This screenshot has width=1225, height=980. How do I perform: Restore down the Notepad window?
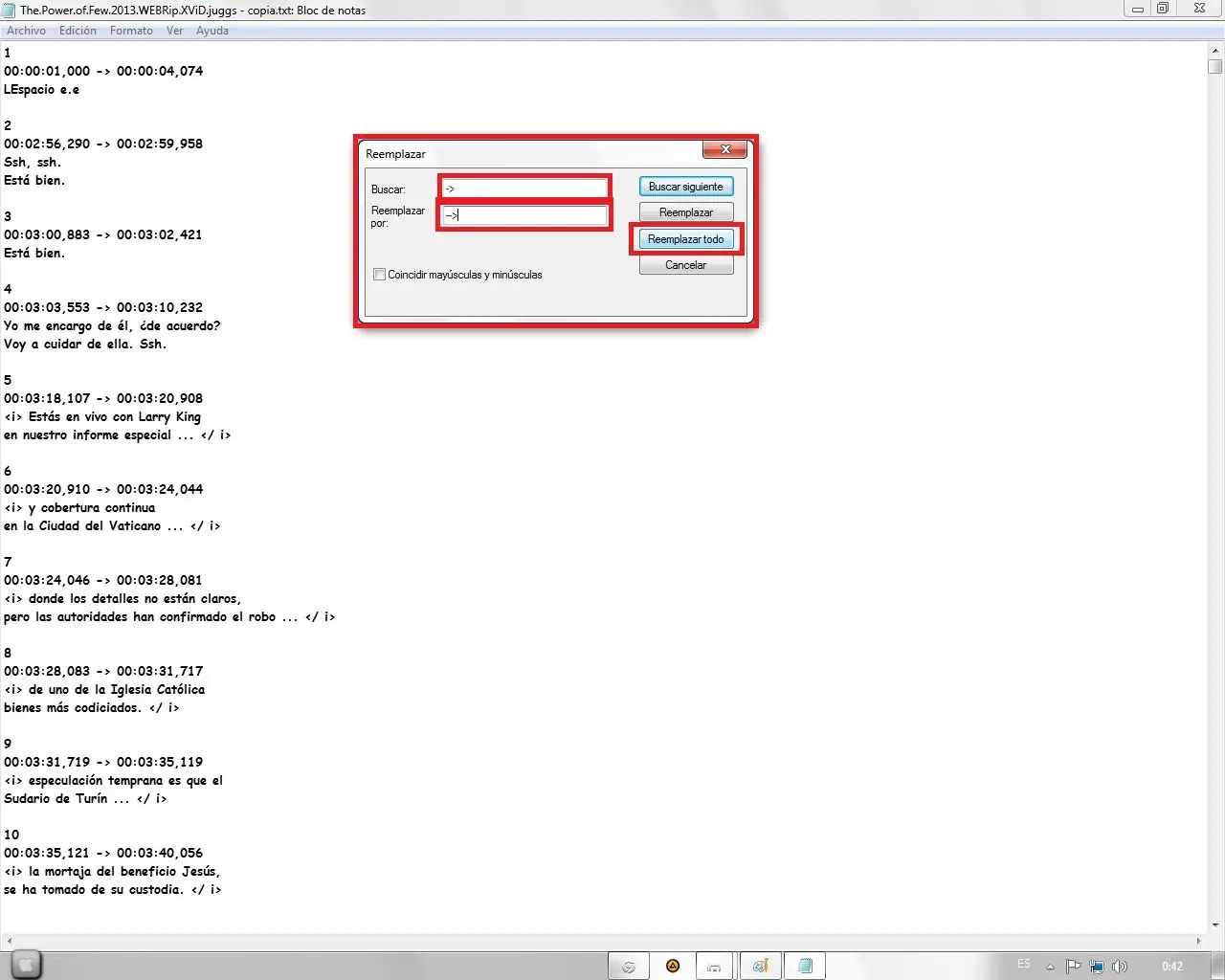point(1163,9)
